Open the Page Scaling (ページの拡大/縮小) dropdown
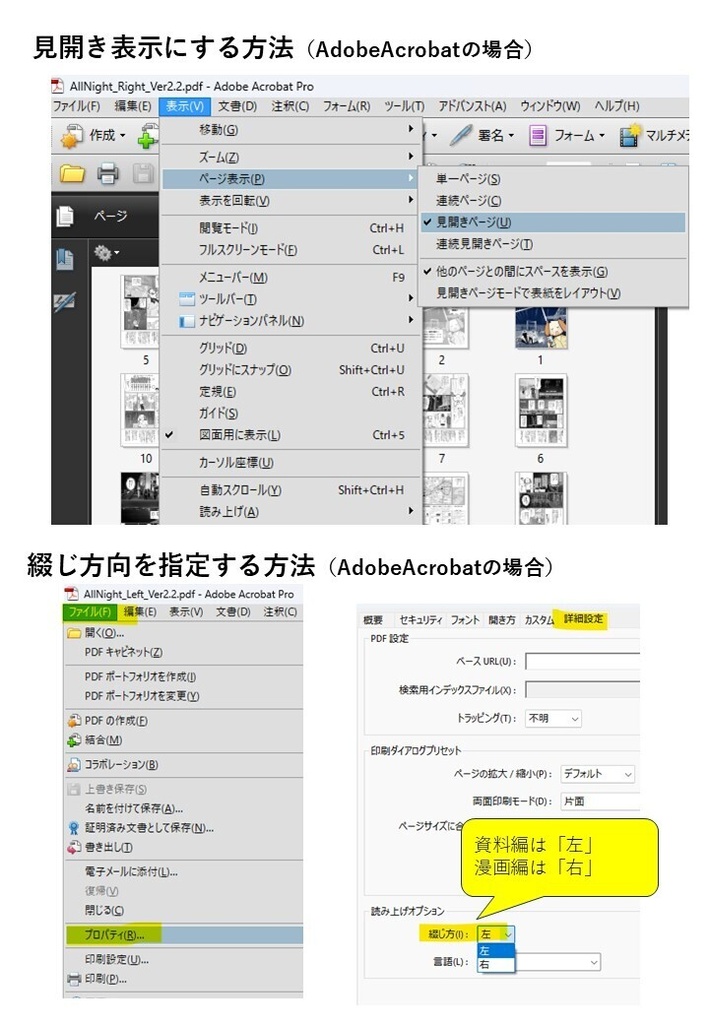The image size is (709, 1024). tap(597, 774)
